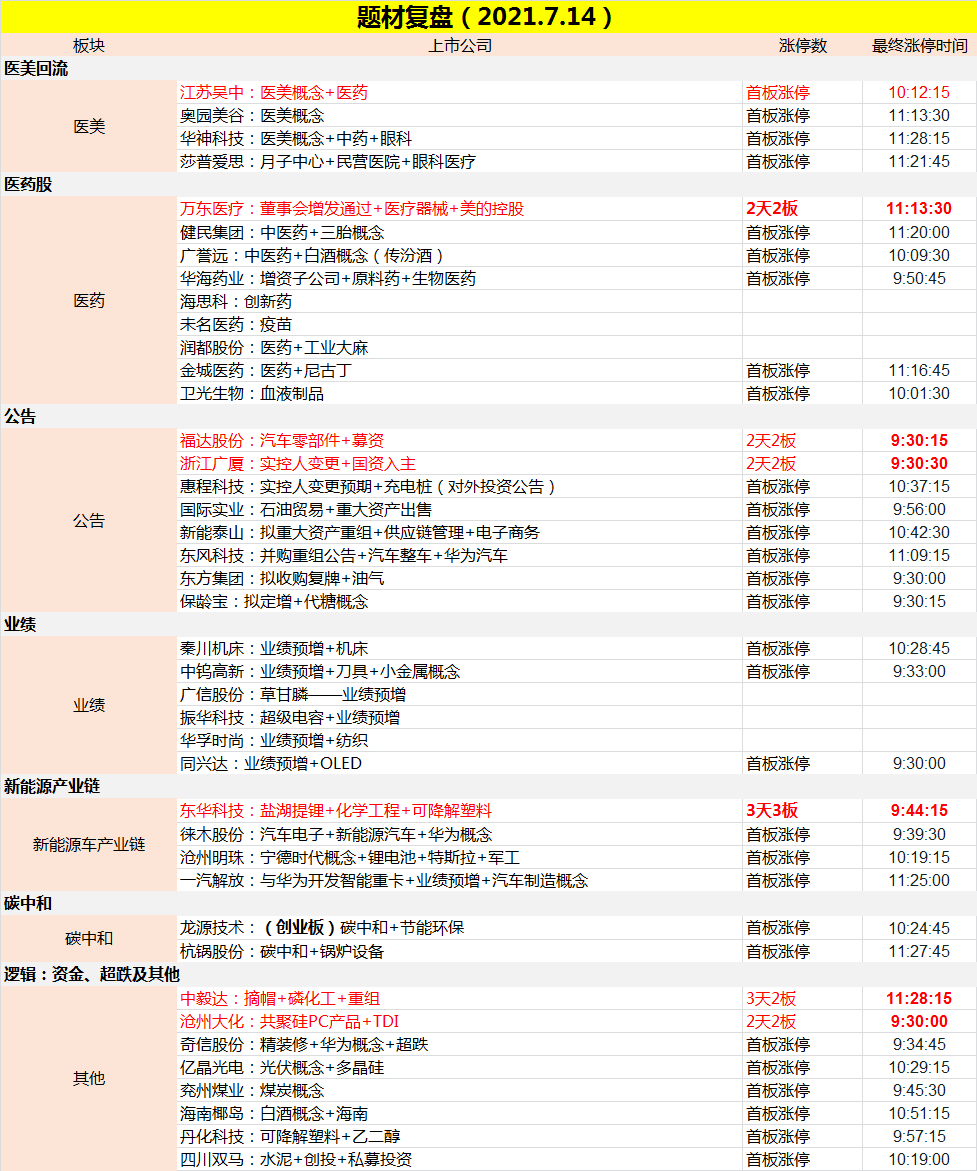Select the cell 卫光生物：血液制品
This screenshot has height=1171, width=977.
(x=459, y=394)
